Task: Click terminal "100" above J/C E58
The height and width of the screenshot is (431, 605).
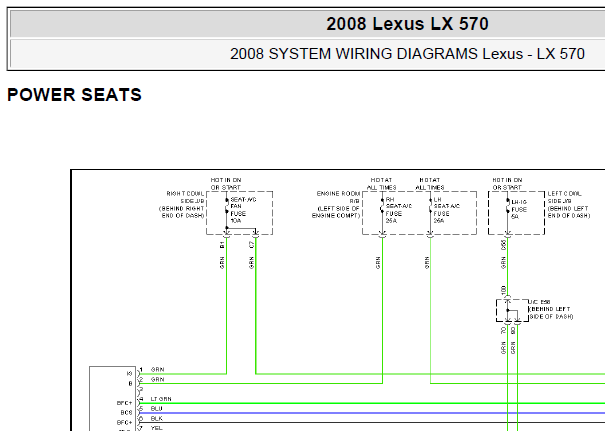Action: click(503, 290)
